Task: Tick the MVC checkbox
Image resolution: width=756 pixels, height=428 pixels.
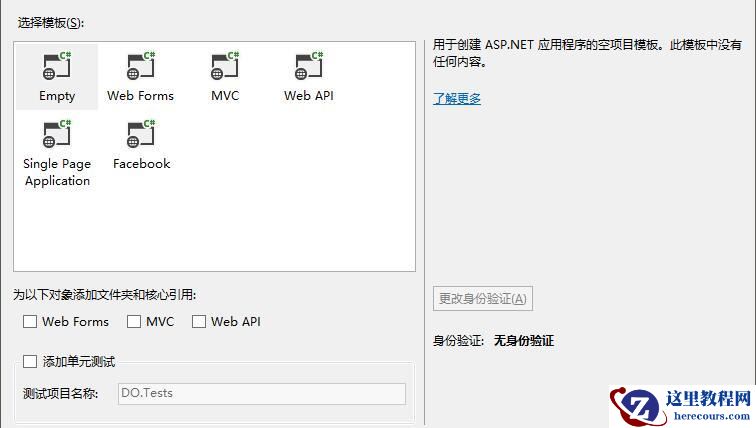Action: pyautogui.click(x=134, y=321)
